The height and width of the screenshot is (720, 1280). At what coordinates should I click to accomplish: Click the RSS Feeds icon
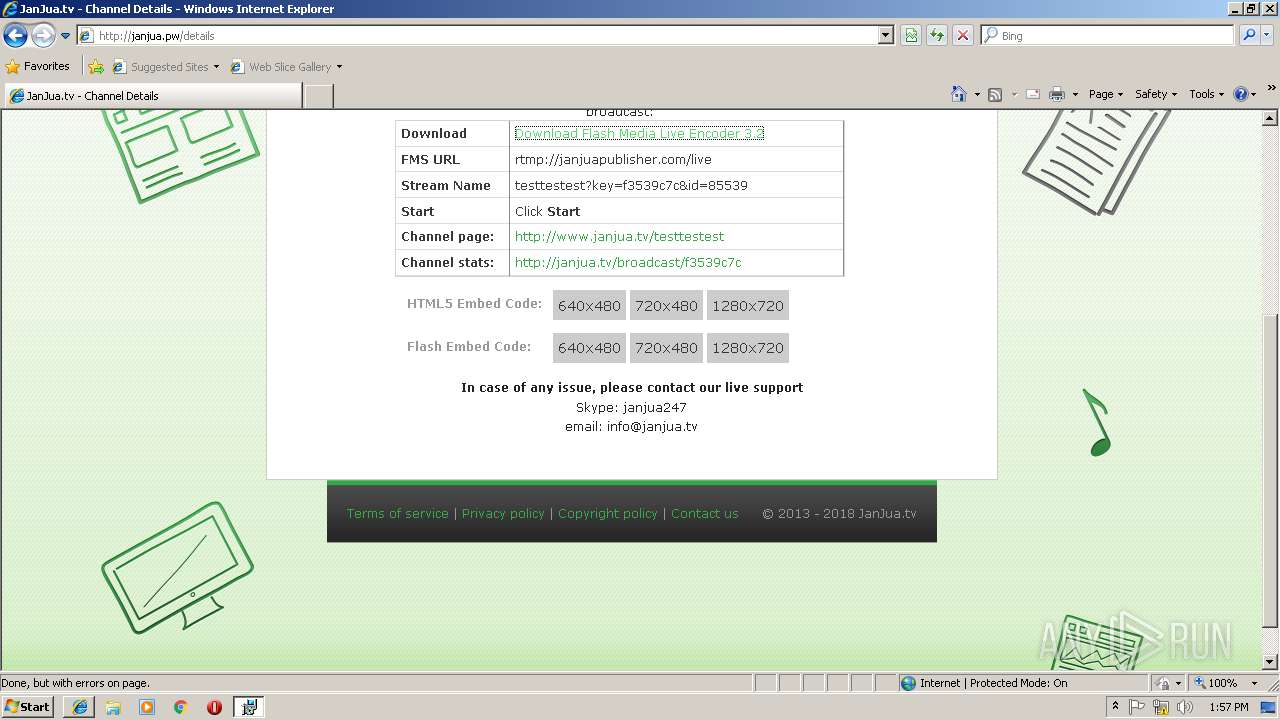[x=995, y=94]
